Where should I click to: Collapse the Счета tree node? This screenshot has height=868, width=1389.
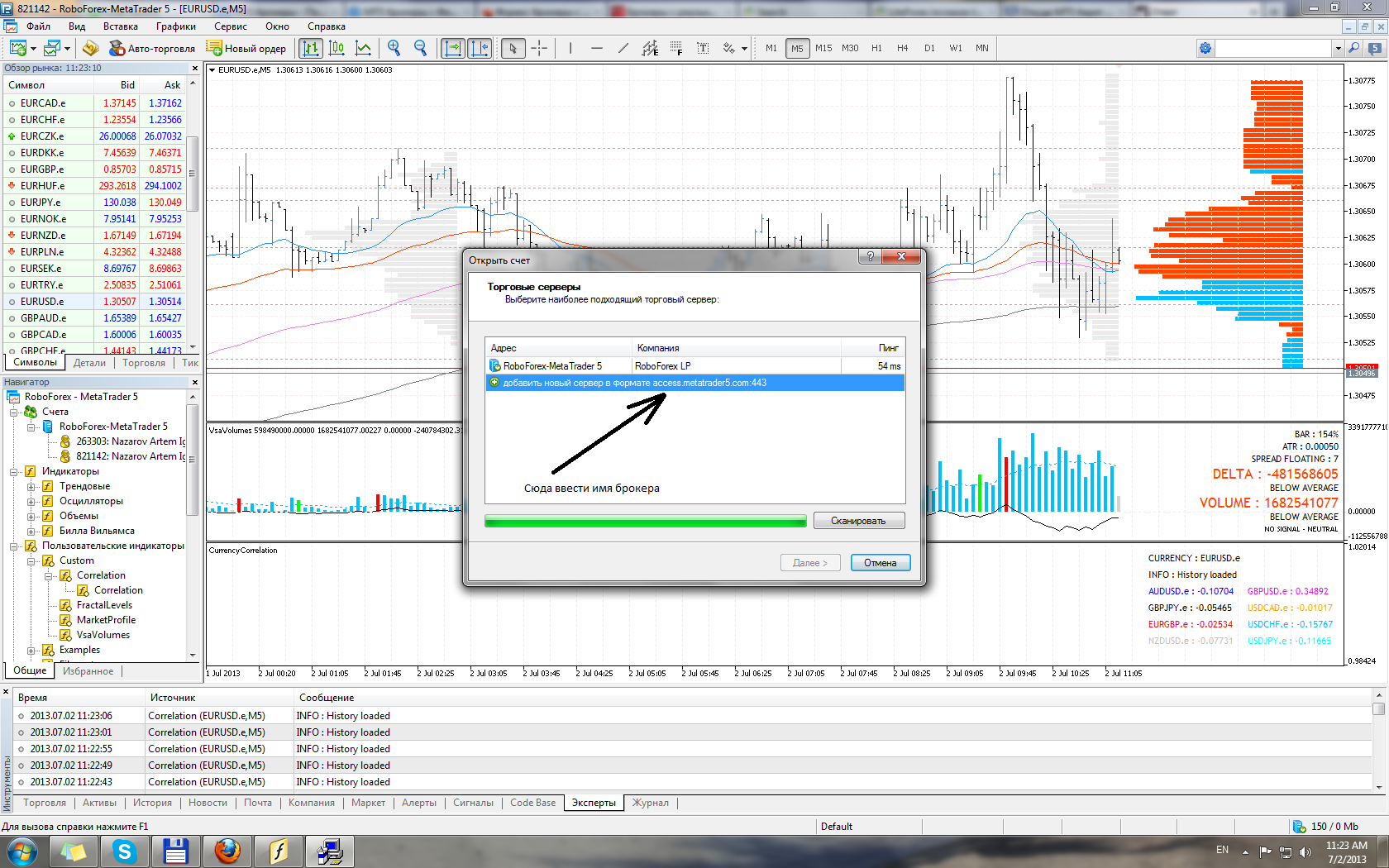[x=14, y=412]
